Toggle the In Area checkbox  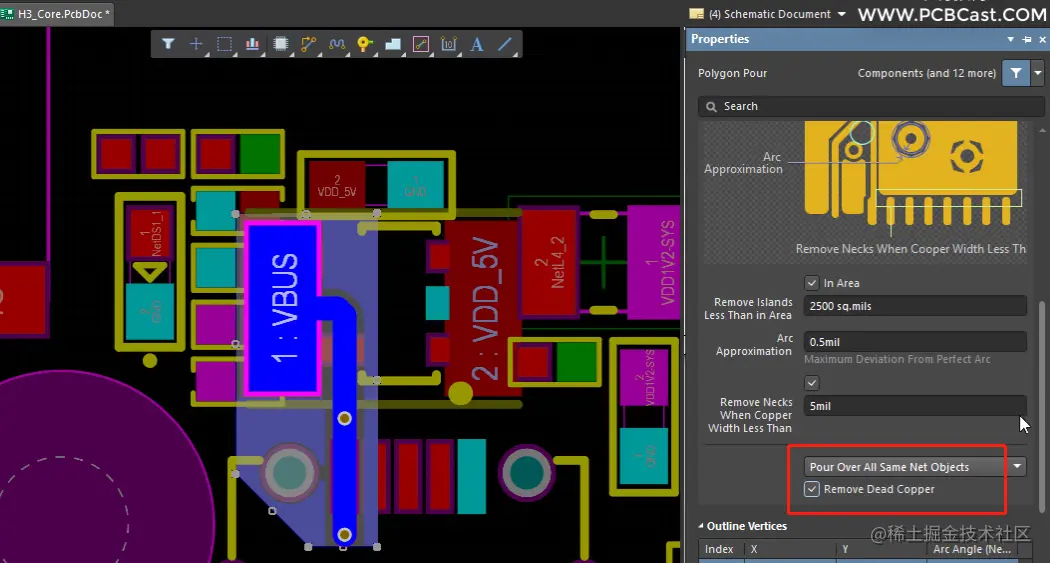[x=812, y=283]
